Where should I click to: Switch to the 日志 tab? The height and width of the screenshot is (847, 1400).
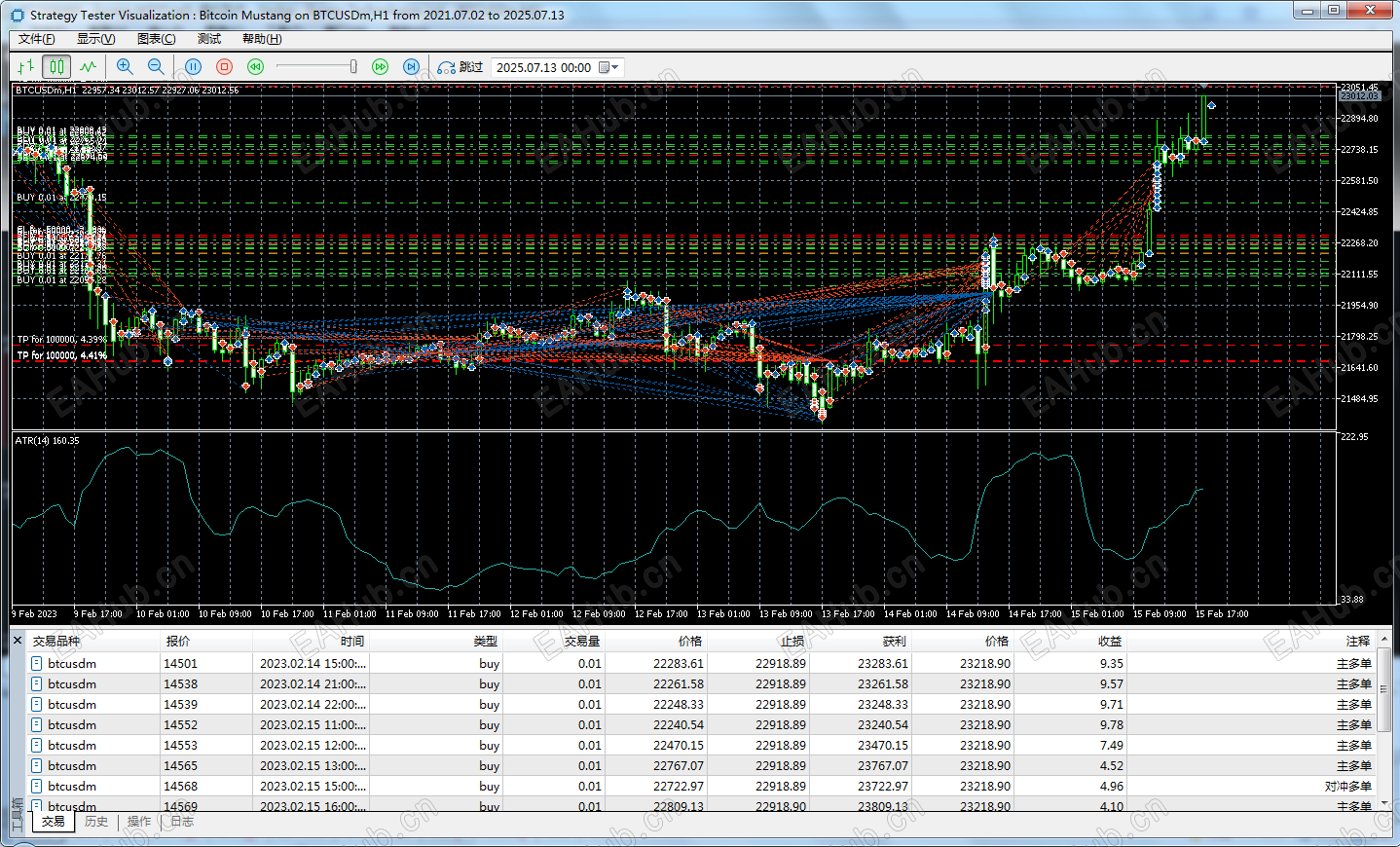click(x=182, y=822)
